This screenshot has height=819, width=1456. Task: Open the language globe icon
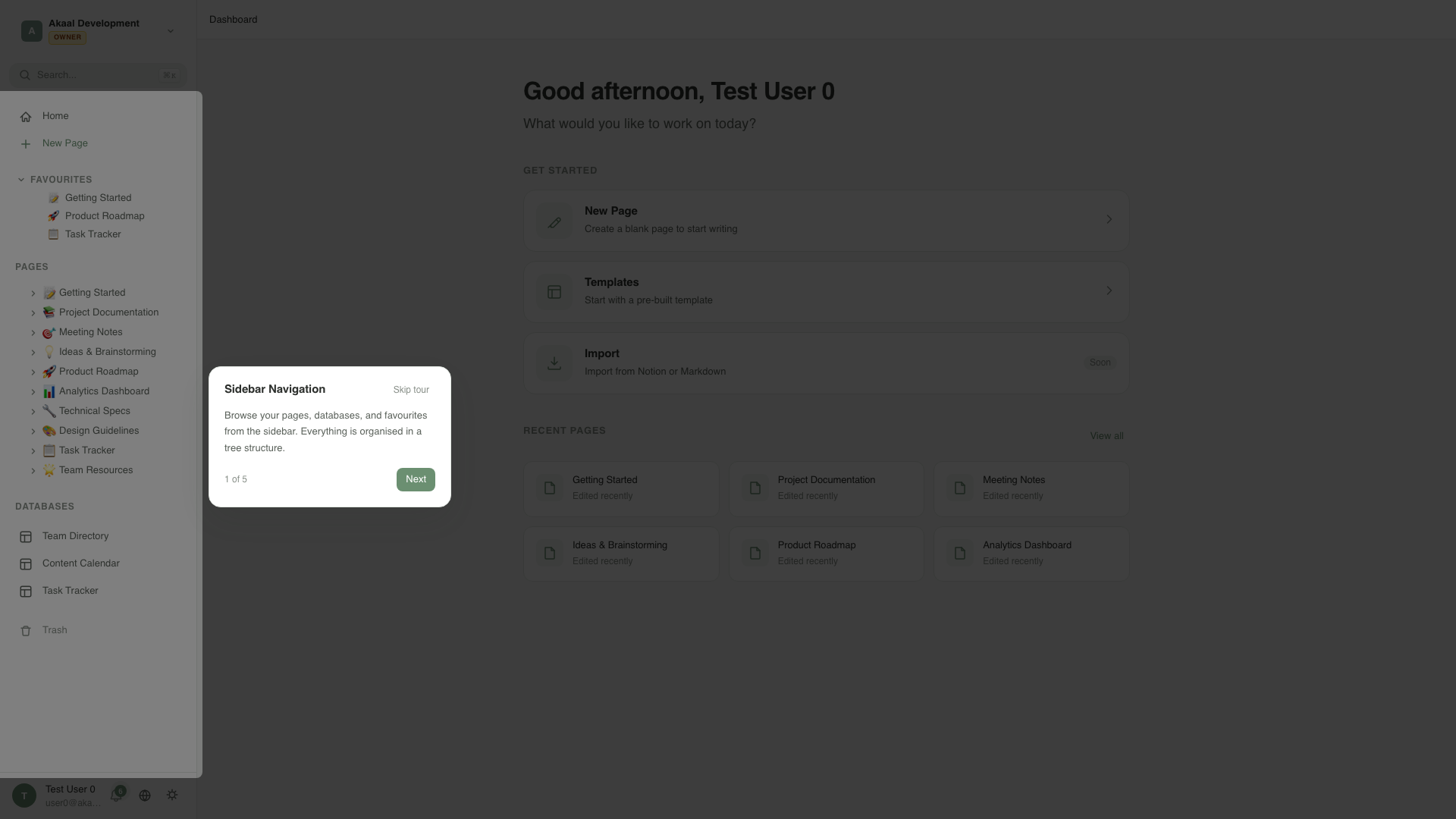[x=145, y=795]
